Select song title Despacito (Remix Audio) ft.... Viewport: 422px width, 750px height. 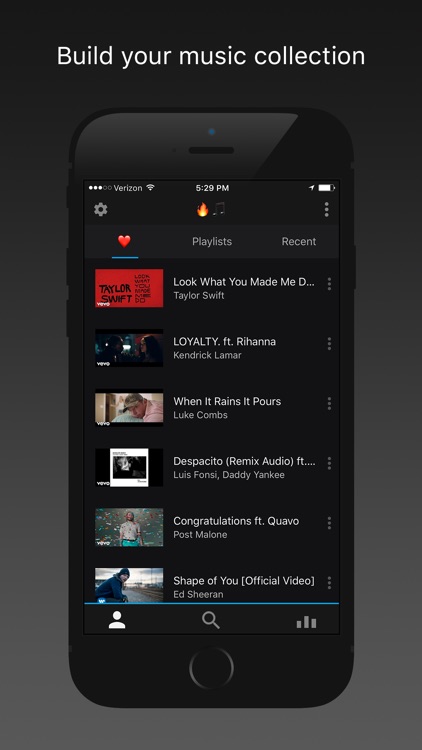[x=244, y=461]
